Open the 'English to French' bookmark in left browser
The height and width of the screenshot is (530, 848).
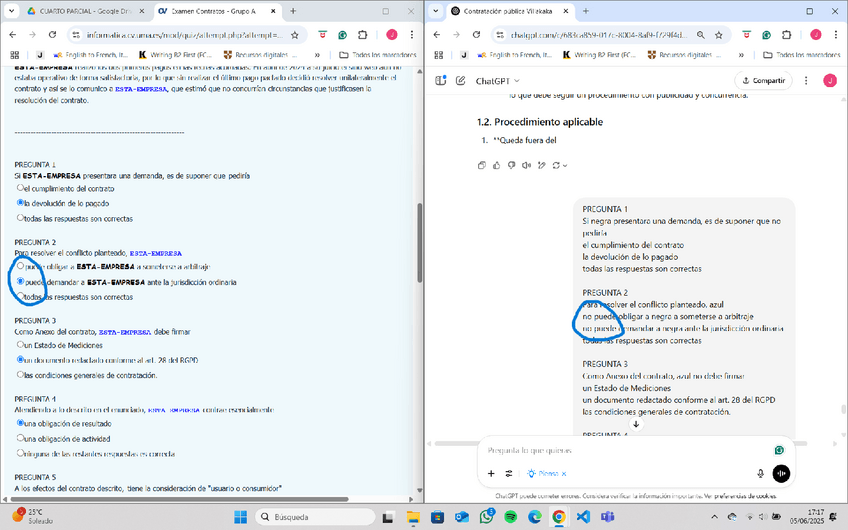[91, 55]
